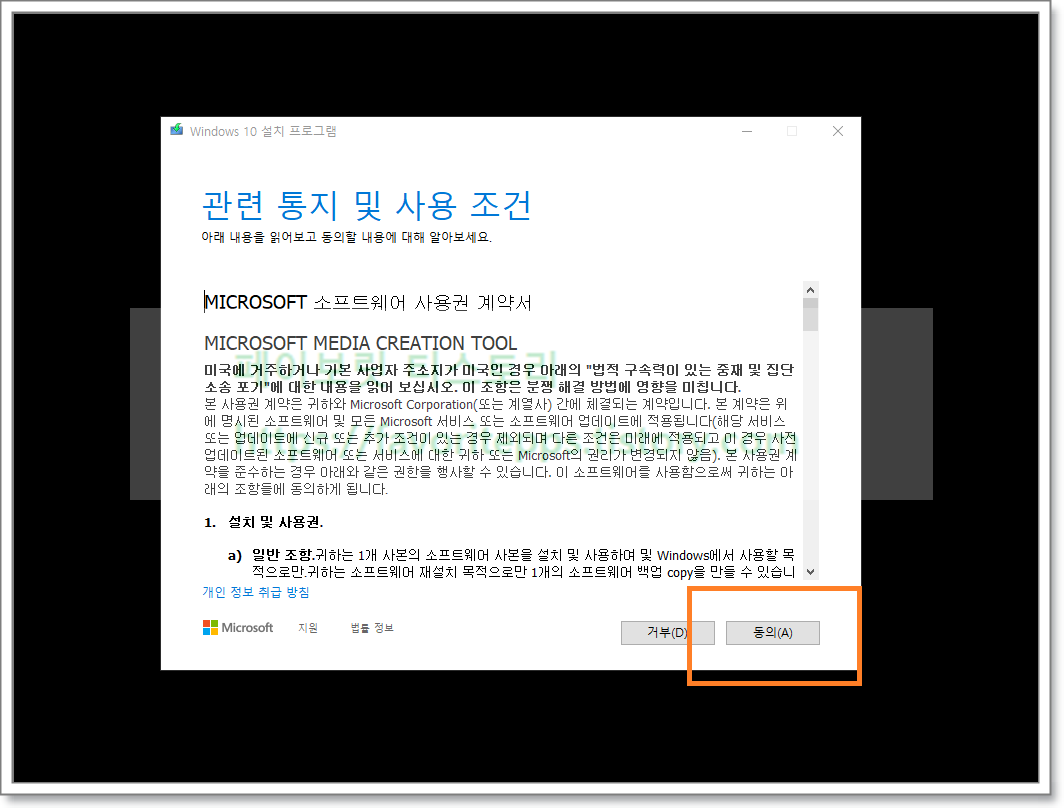Click the a) 일반 조항 clause text
The height and width of the screenshot is (808, 1064).
point(511,564)
